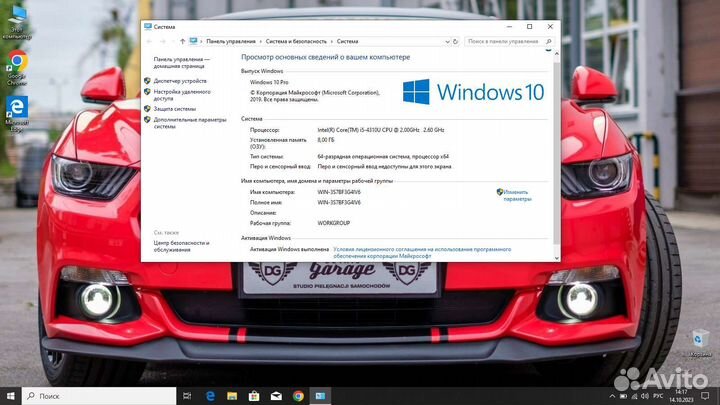Screen dimensions: 720x405
Task: Click the address bar computer icon
Action: (193, 41)
